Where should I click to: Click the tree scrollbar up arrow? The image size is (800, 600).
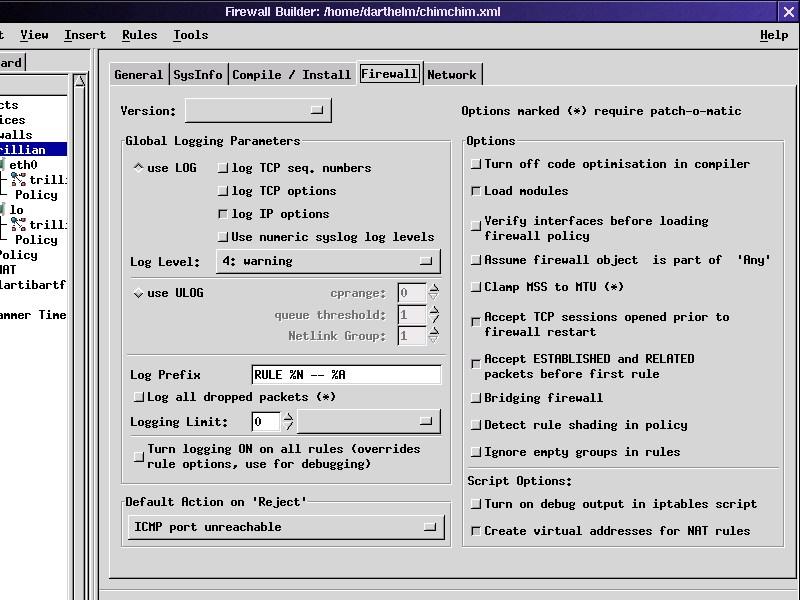(81, 80)
